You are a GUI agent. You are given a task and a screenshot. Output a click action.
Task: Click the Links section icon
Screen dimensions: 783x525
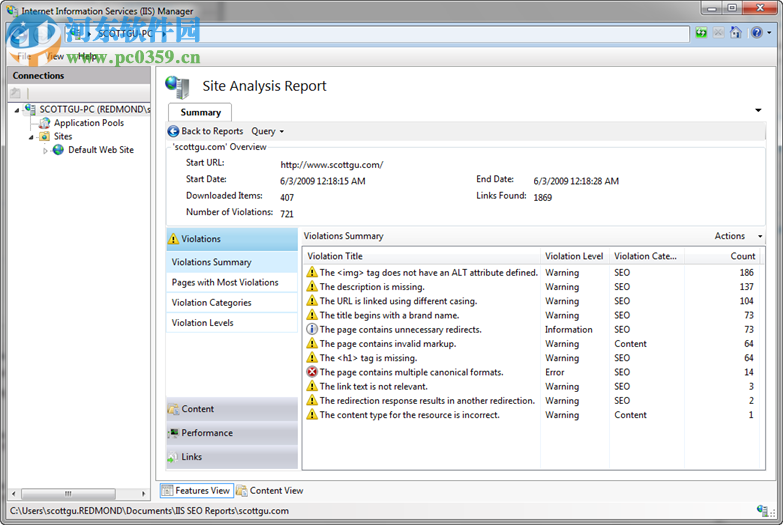pyautogui.click(x=173, y=457)
